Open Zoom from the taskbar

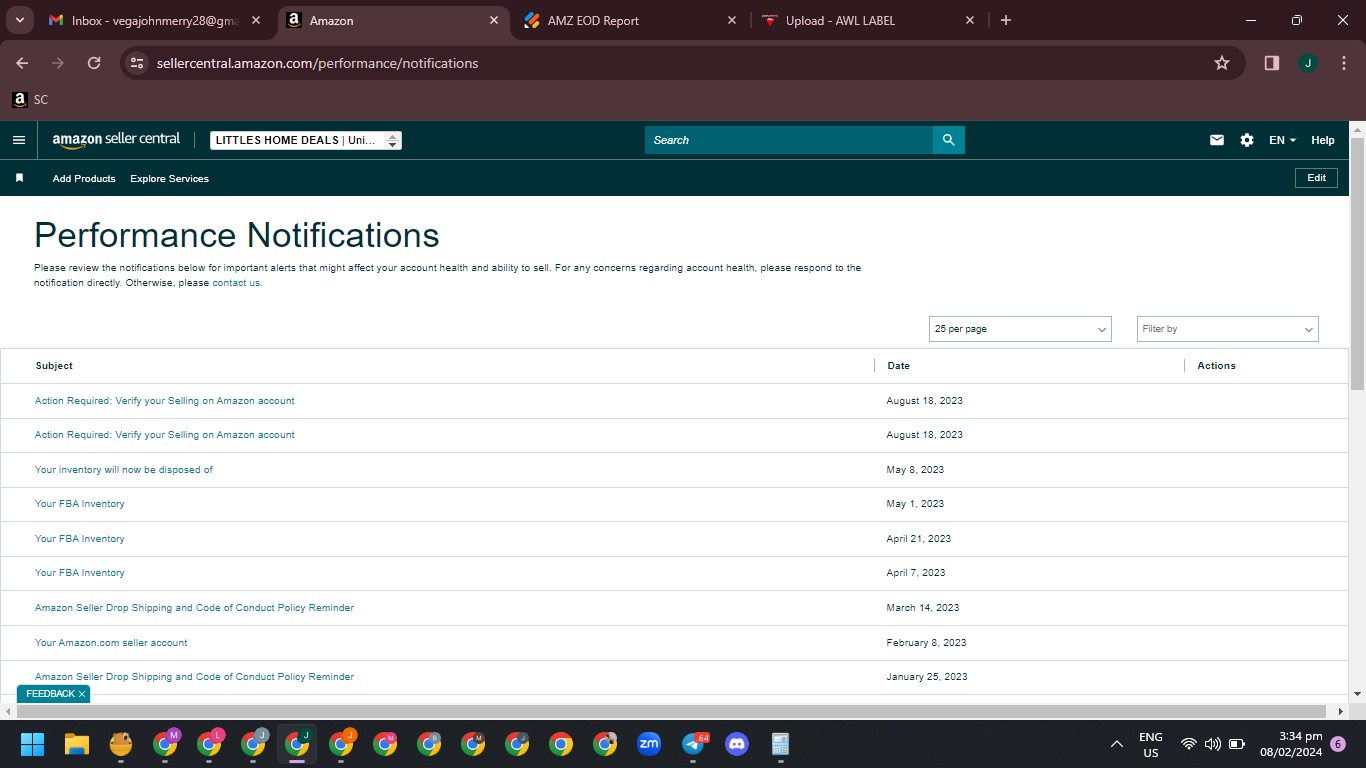[649, 744]
